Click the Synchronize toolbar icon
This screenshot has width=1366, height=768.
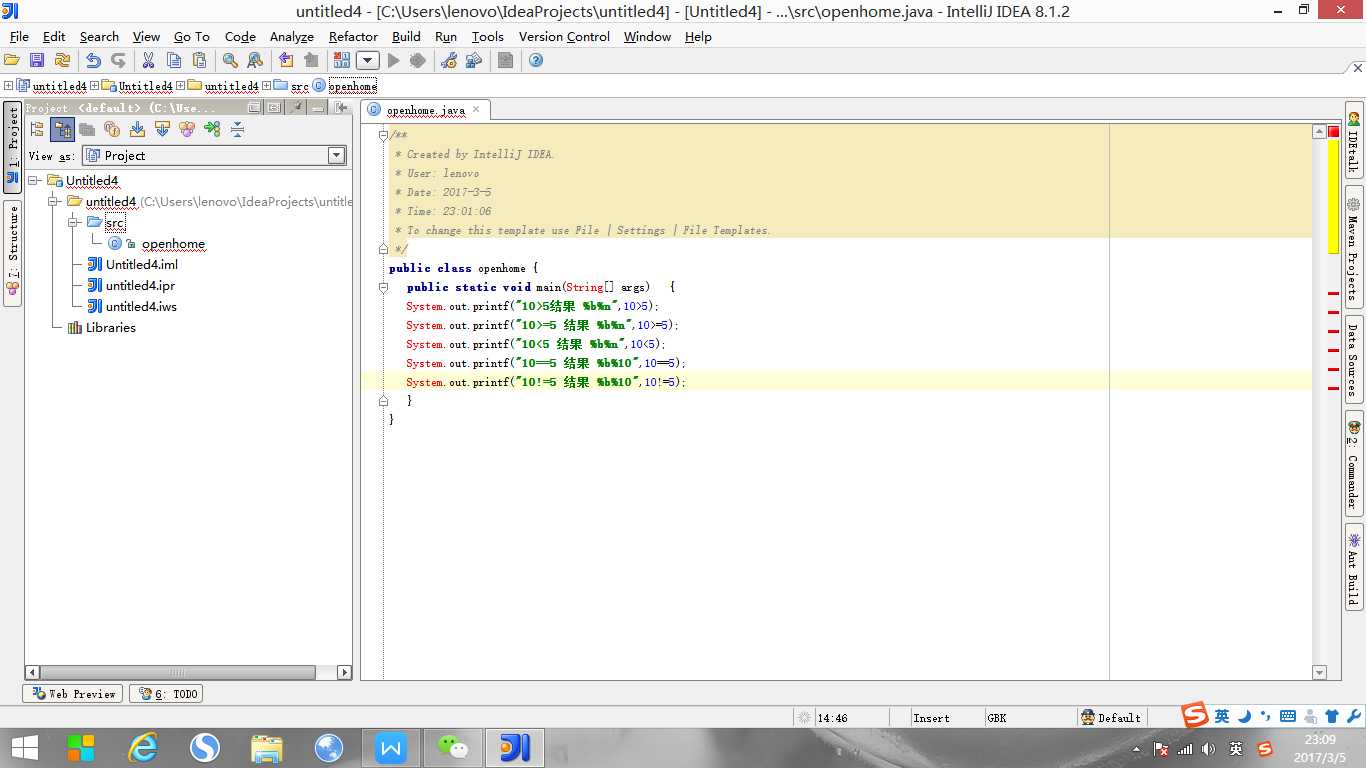click(x=62, y=61)
